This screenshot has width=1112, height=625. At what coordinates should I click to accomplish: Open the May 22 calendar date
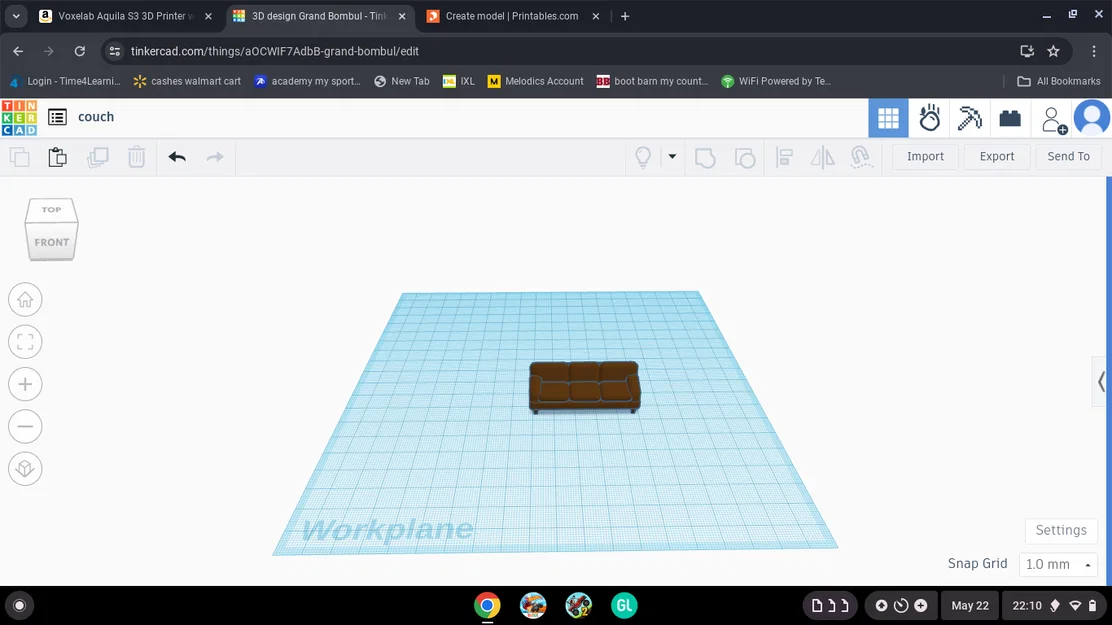(x=969, y=605)
